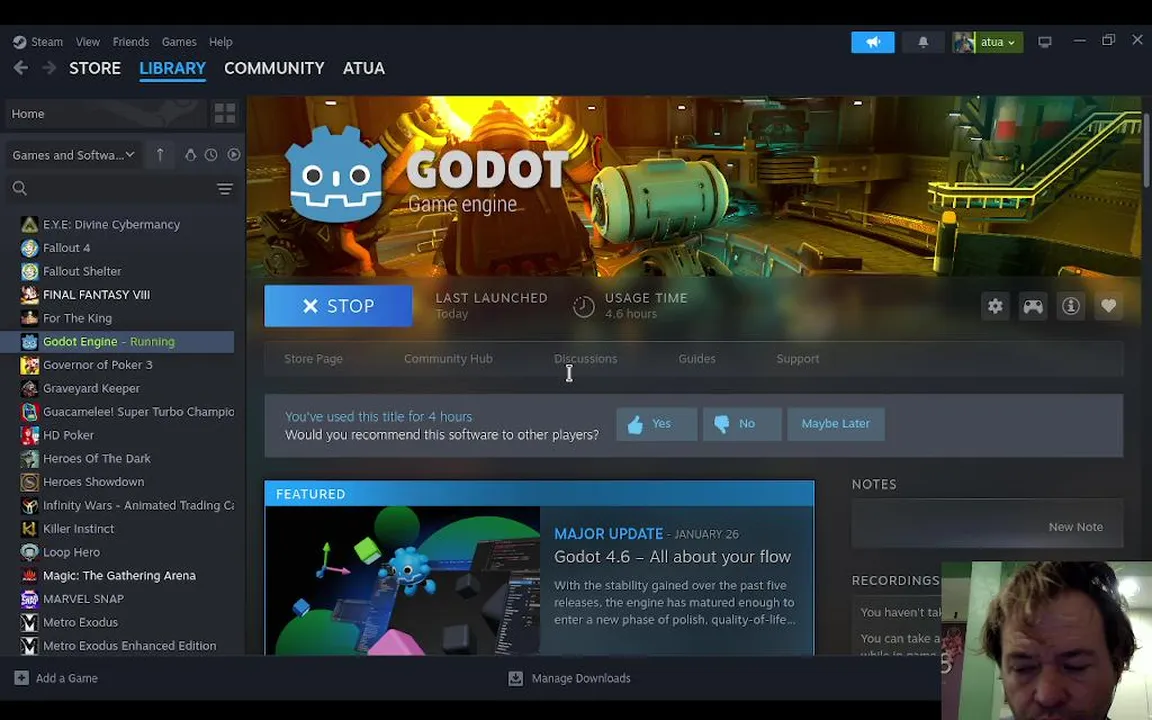This screenshot has width=1152, height=720.
Task: Select Godot Engine – Running entry
Action: tap(120, 342)
